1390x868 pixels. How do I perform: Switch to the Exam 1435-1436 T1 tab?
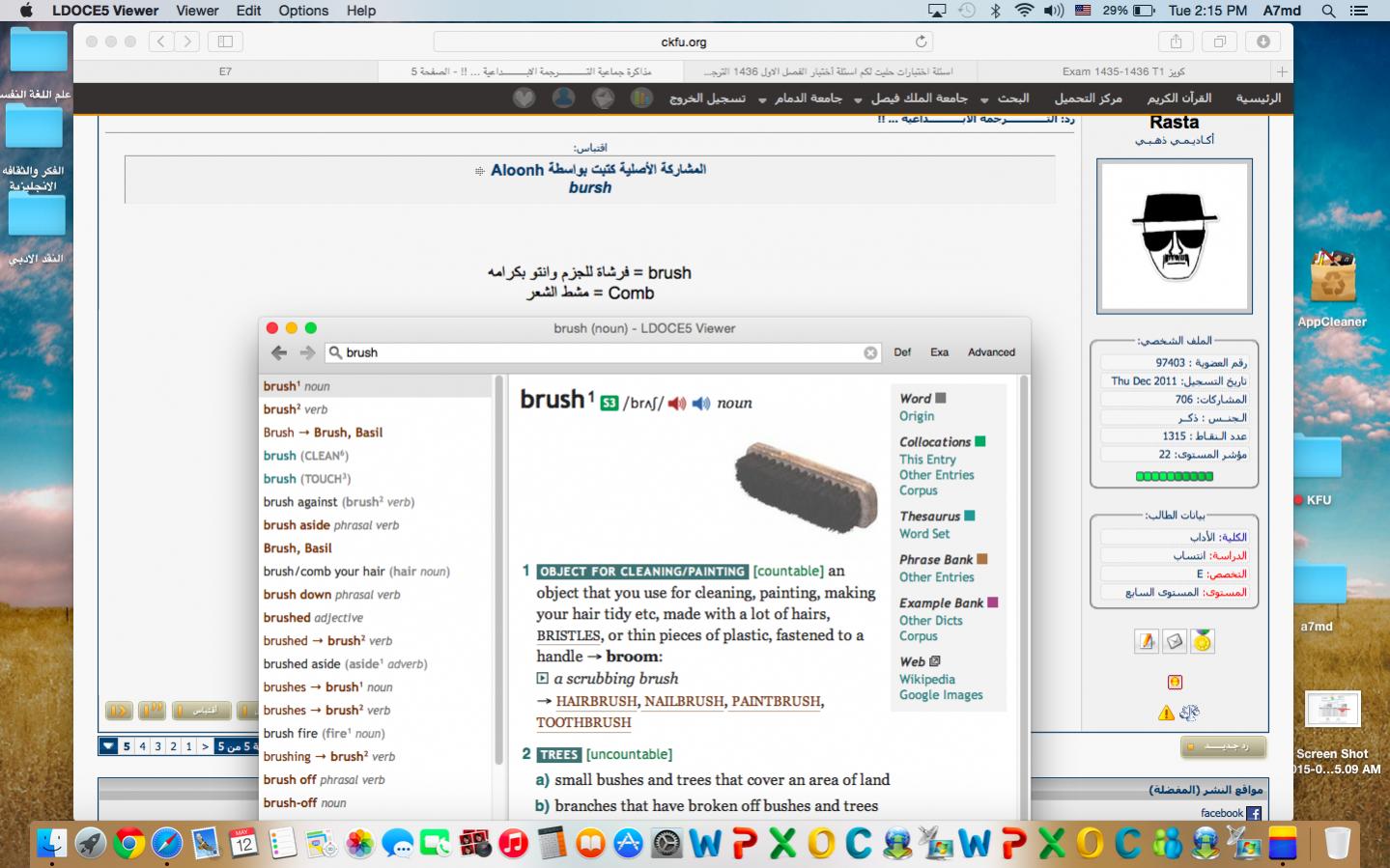(x=1122, y=71)
